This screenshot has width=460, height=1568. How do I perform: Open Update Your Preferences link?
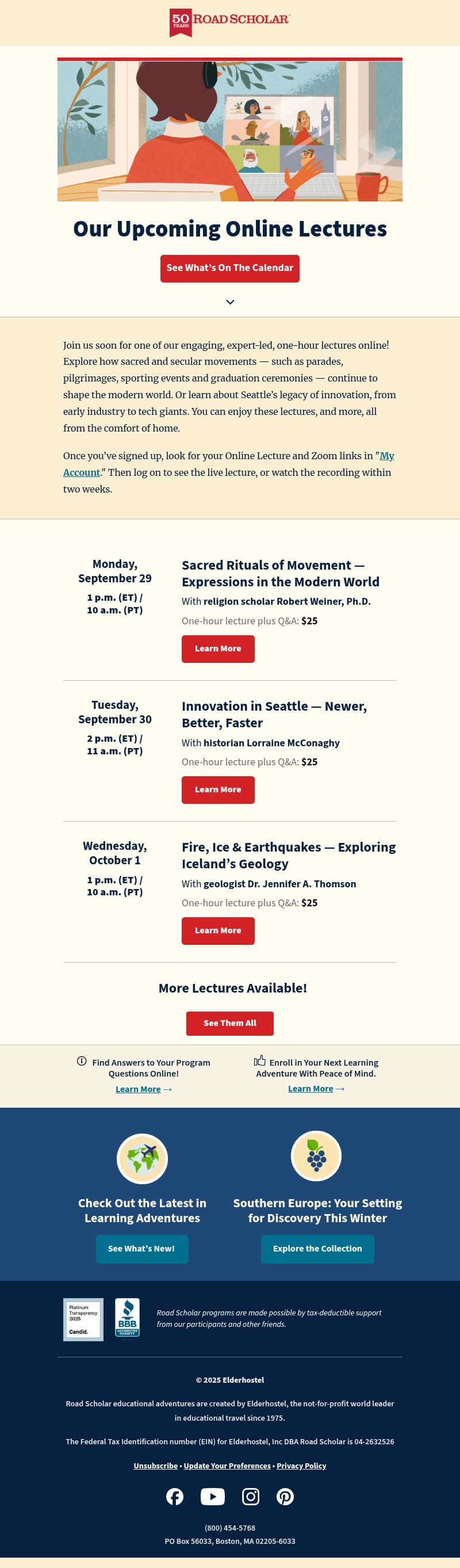[227, 1466]
